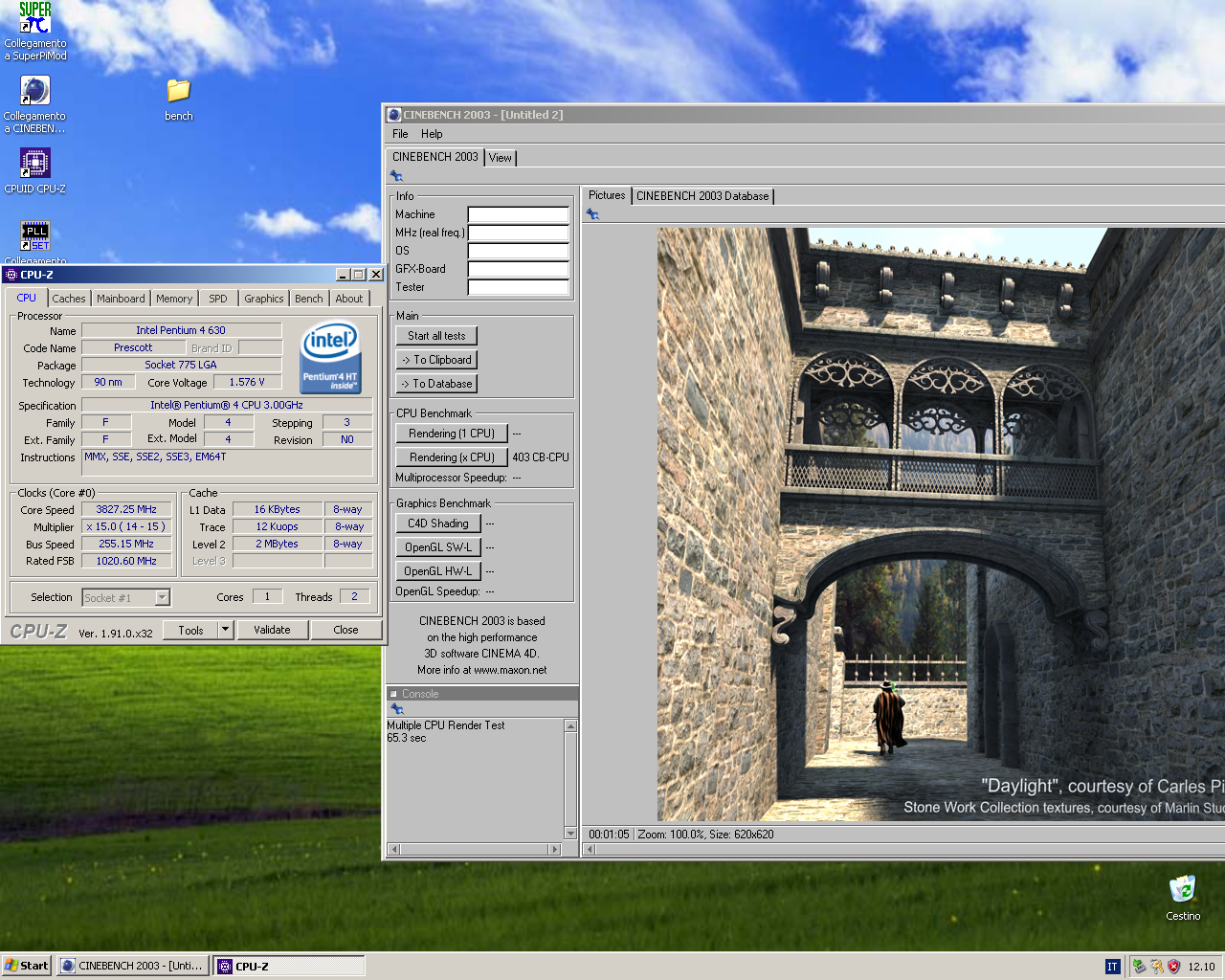Click the MHz (real freq.) input field
1225x980 pixels.
coord(518,233)
